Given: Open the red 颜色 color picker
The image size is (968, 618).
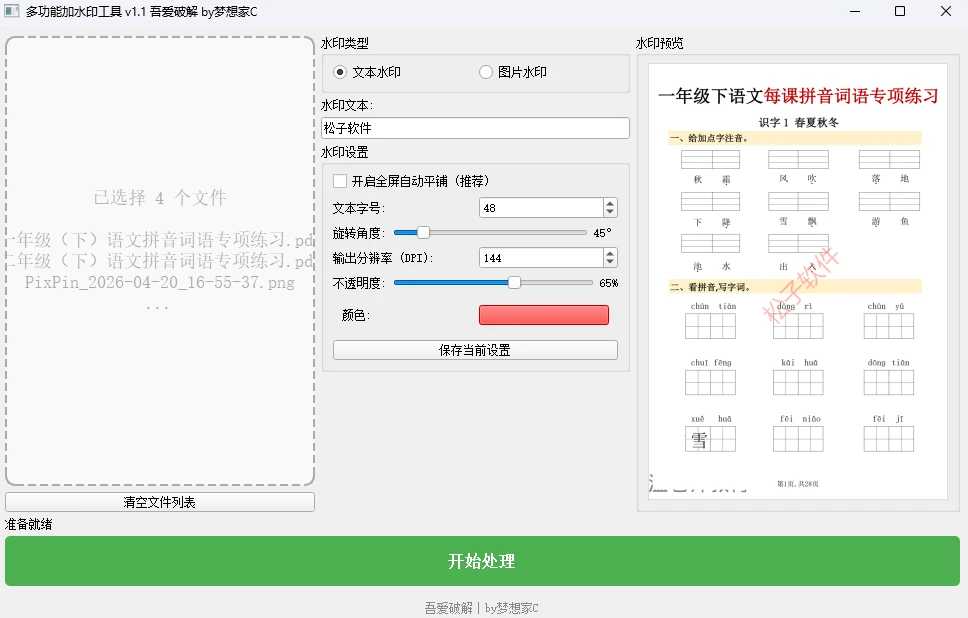Looking at the screenshot, I should click(x=544, y=314).
